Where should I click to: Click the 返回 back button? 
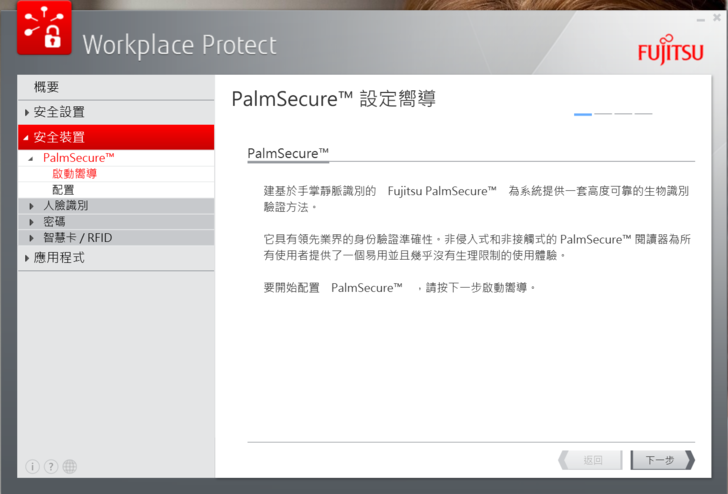592,460
